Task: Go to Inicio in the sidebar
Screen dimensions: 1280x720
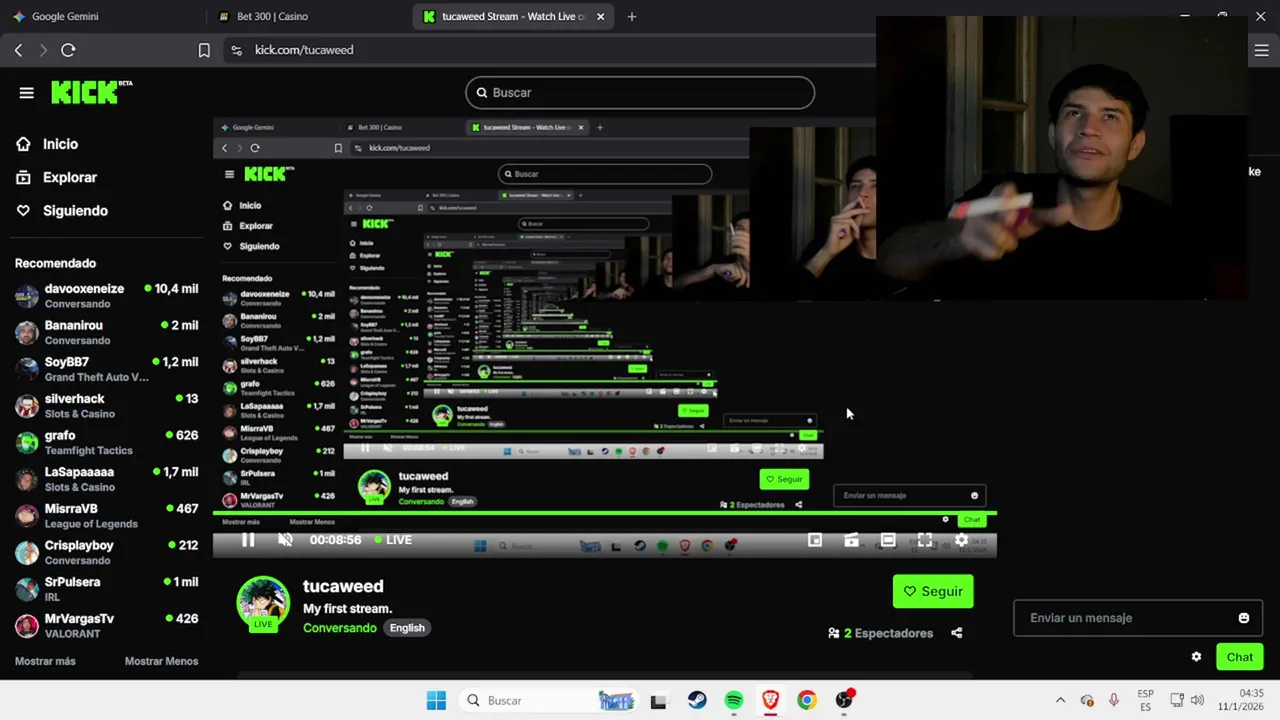Action: point(60,144)
